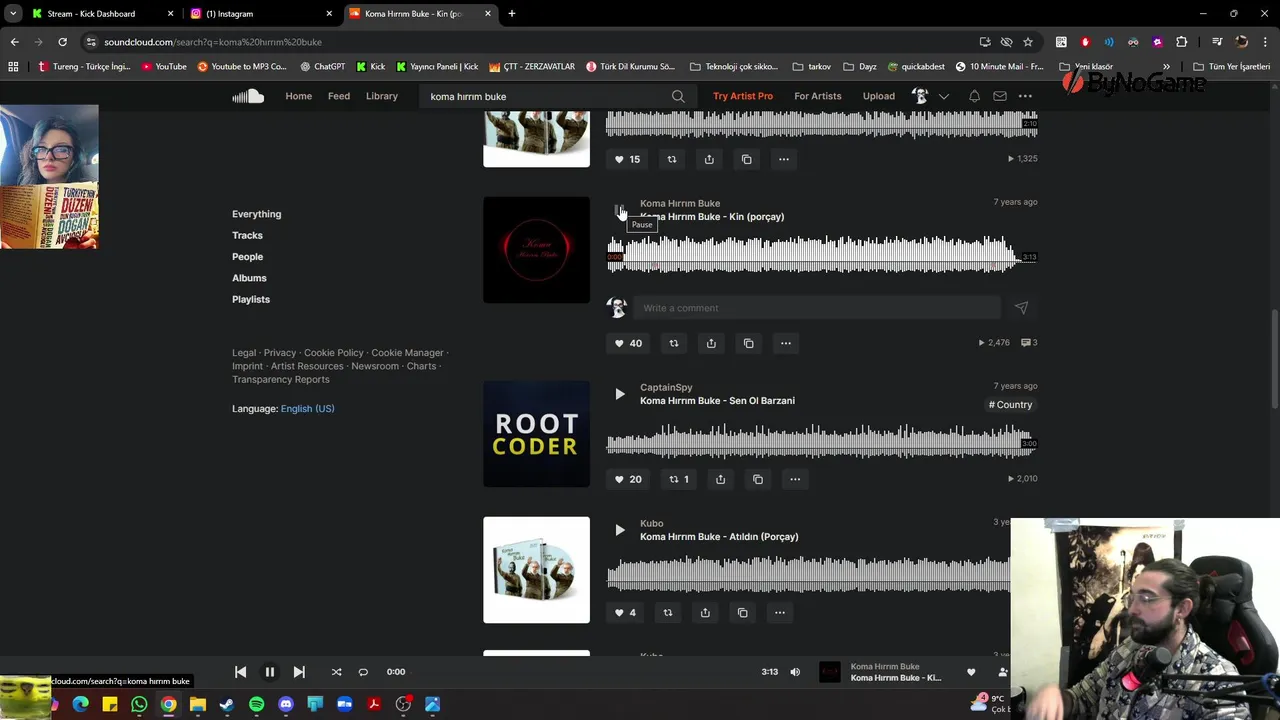This screenshot has height=720, width=1280.
Task: Send comment arrow in comment box
Action: tap(1021, 308)
